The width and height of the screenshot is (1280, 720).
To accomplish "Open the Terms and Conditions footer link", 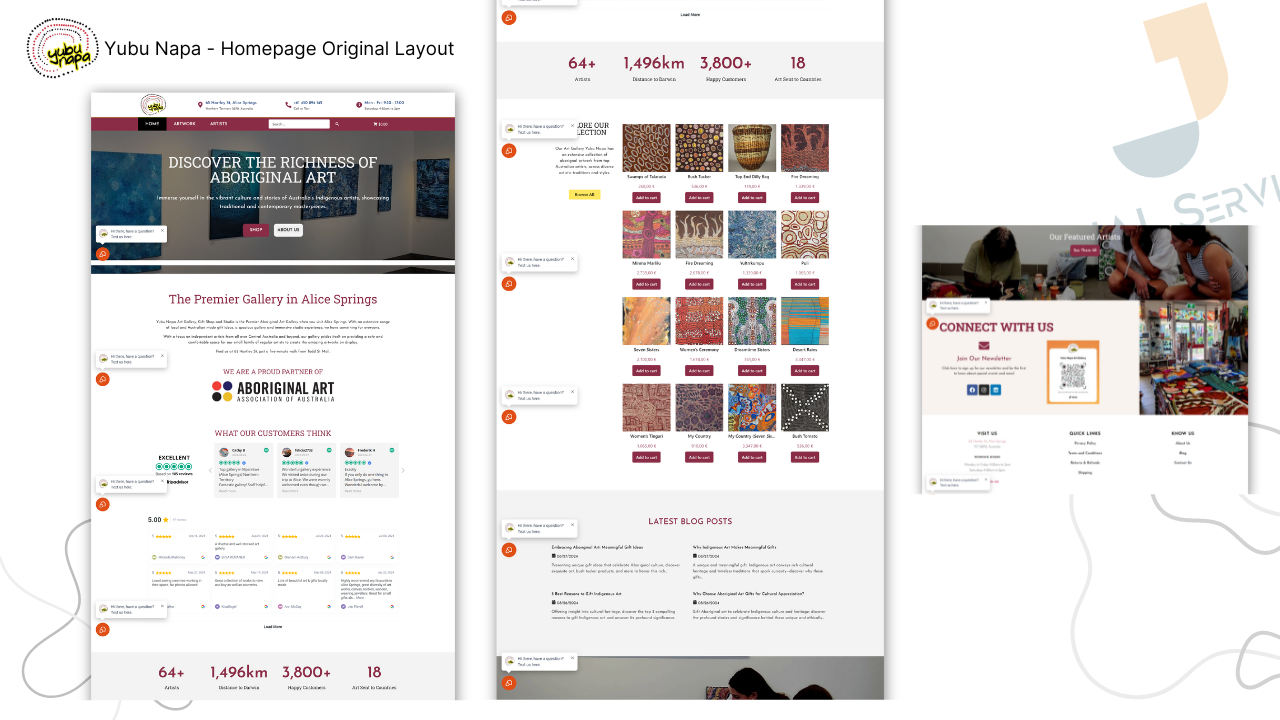I will (1085, 453).
